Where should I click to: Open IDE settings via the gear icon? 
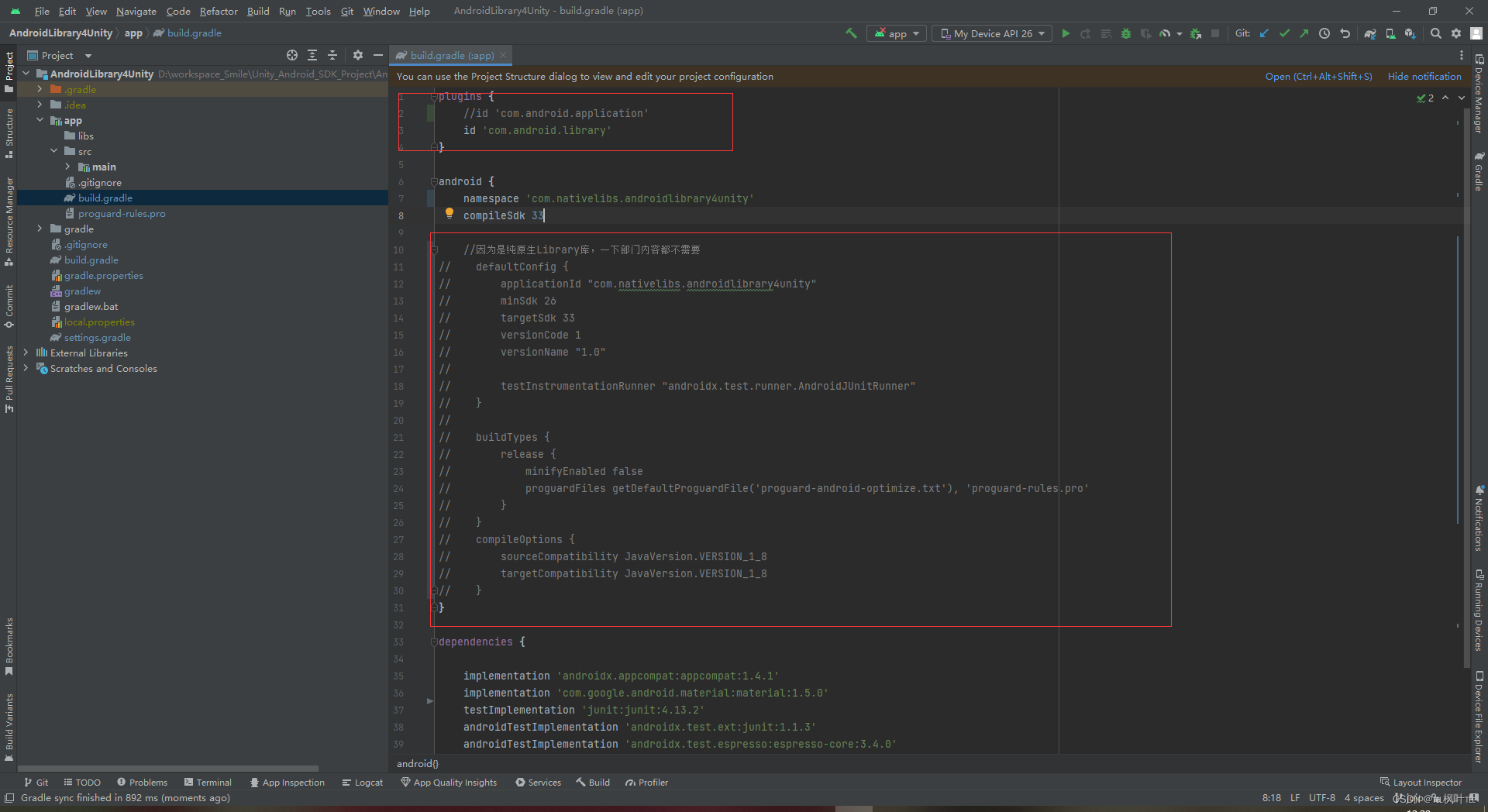pyautogui.click(x=1457, y=33)
